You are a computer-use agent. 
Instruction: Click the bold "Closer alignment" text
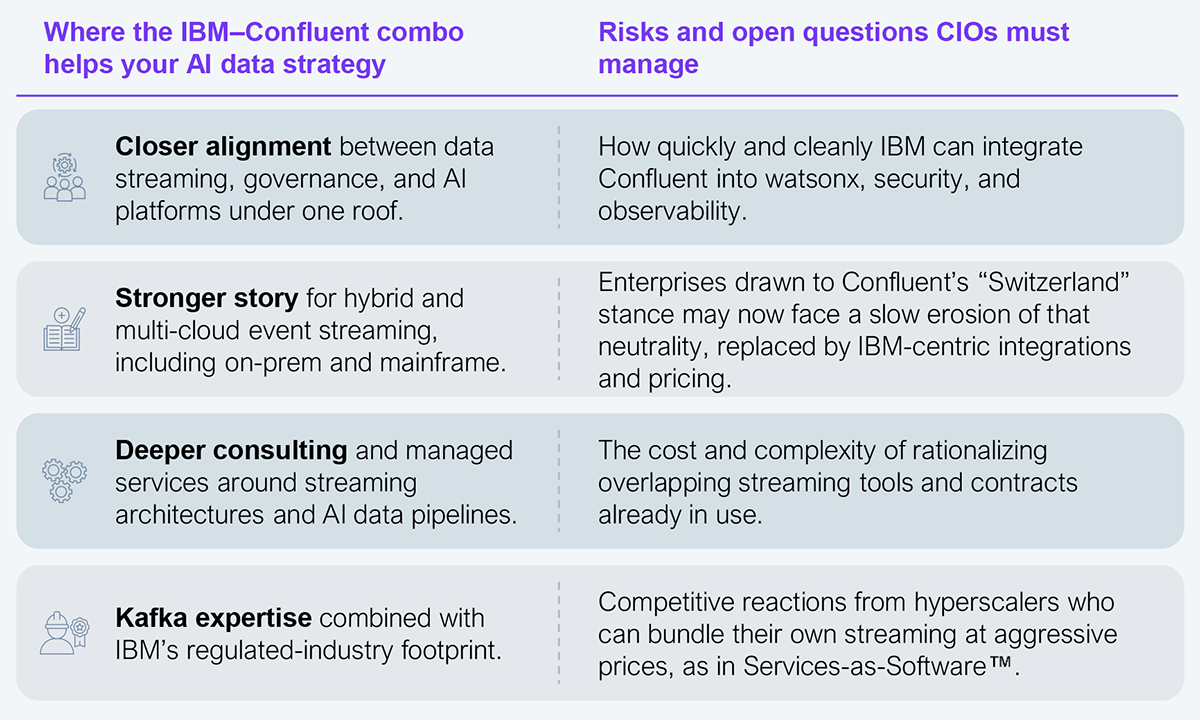(x=223, y=147)
